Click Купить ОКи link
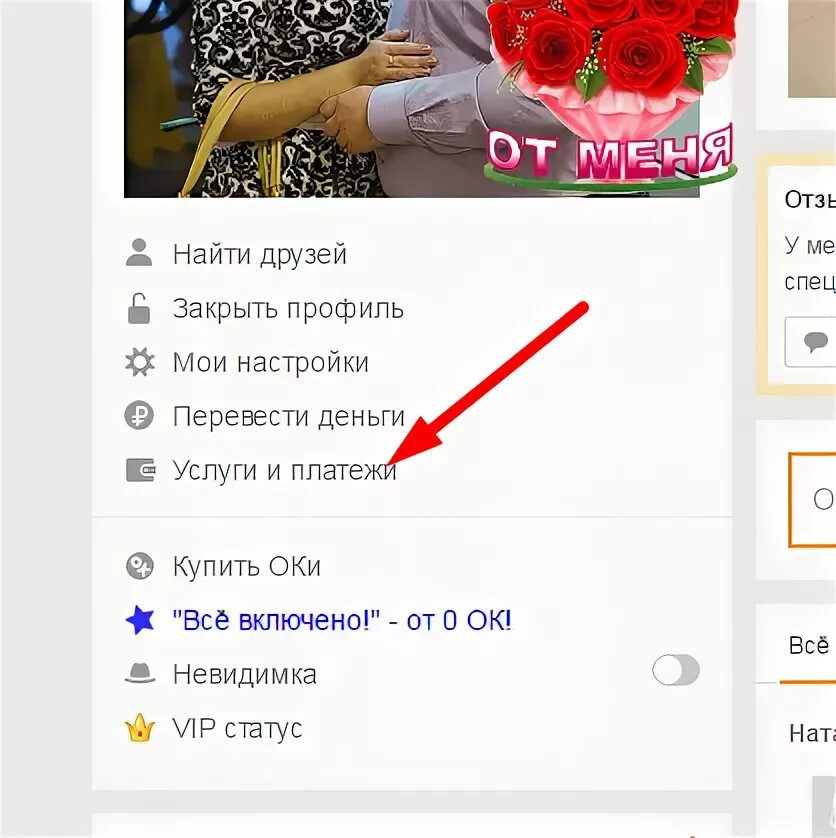This screenshot has width=836, height=838. tap(246, 567)
